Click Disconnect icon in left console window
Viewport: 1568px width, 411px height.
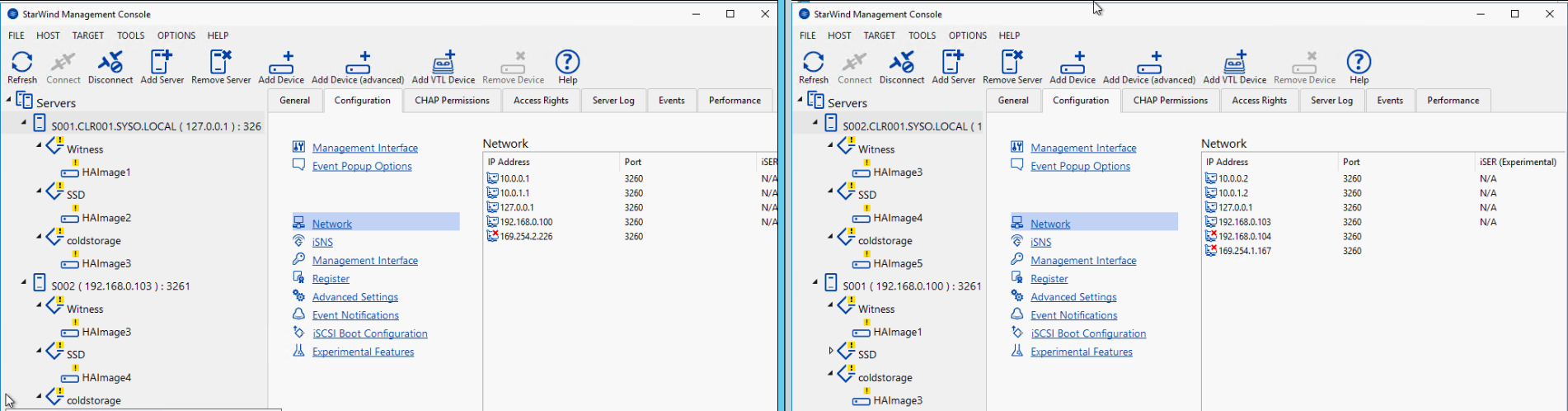click(110, 67)
